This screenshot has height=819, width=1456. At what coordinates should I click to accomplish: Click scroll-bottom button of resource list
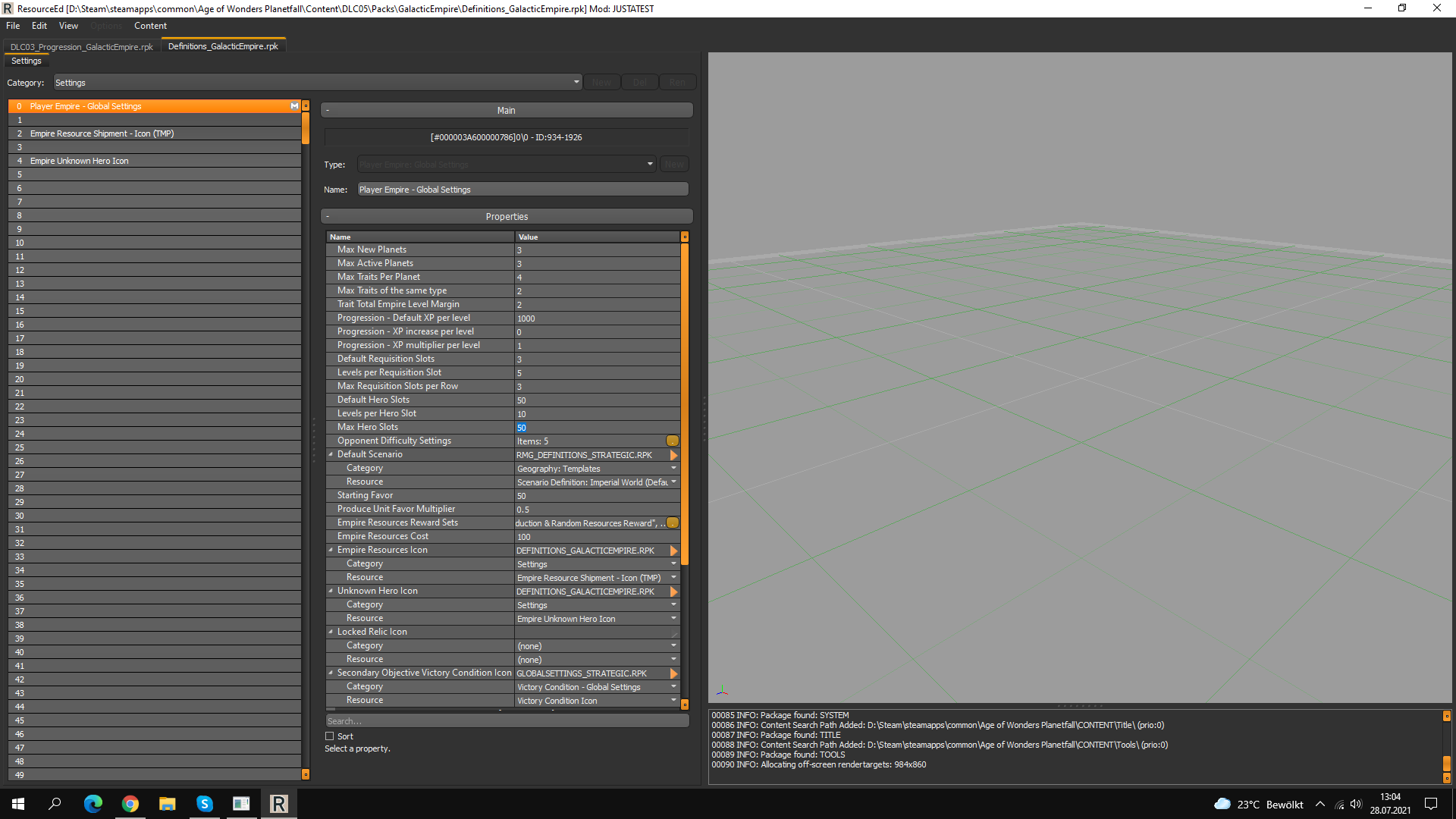306,774
